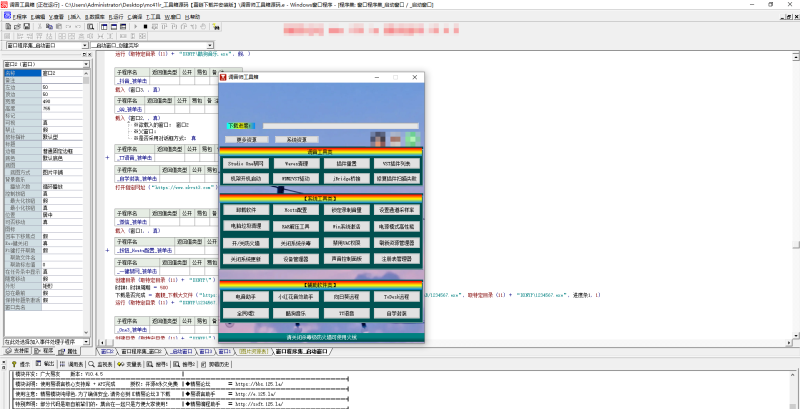Open the R.运行 menu
This screenshot has height=409, width=800.
(116, 16)
